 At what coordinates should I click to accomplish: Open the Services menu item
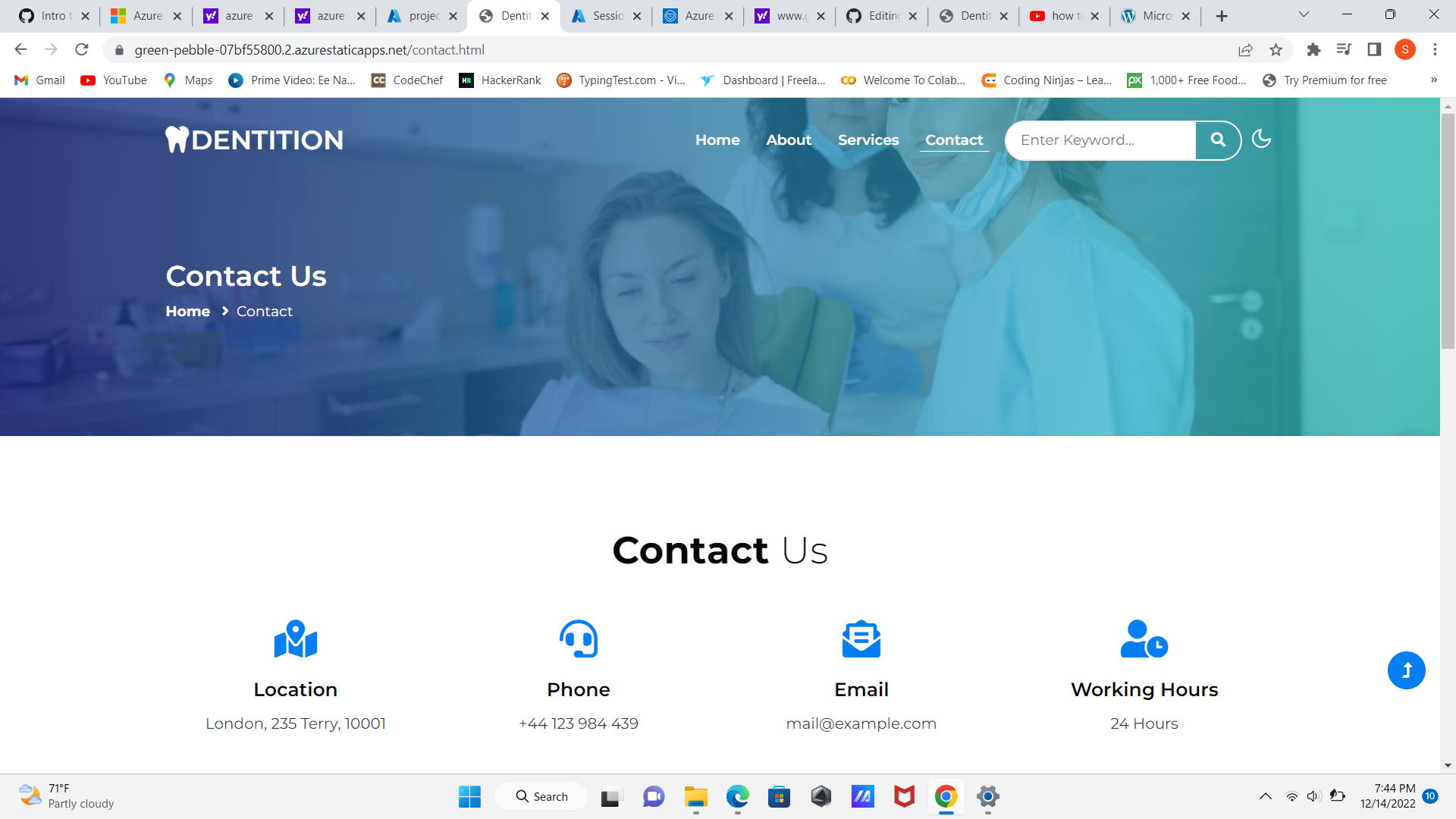(x=868, y=140)
